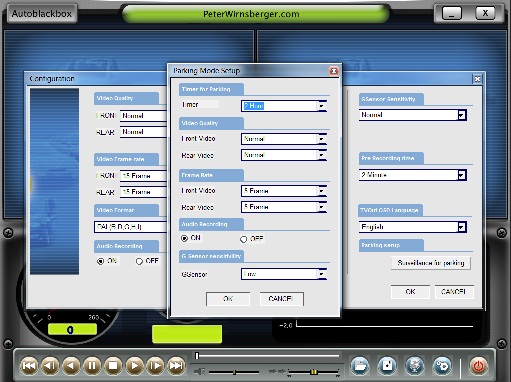Click the FRONT frame rate field in Configuration
This screenshot has height=382, width=511.
(x=143, y=176)
